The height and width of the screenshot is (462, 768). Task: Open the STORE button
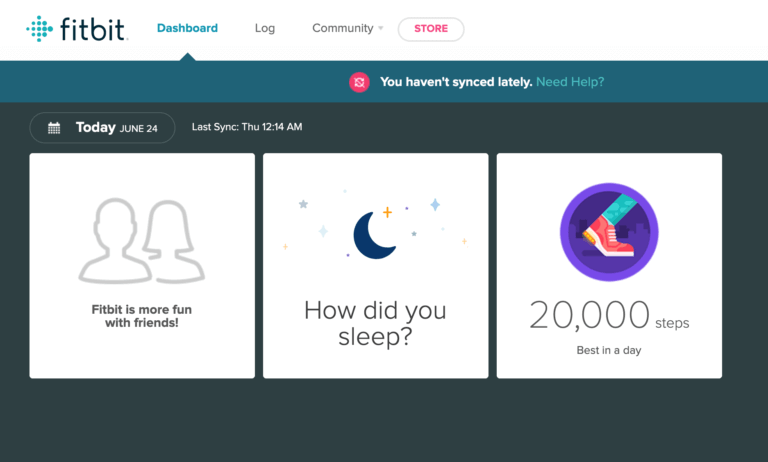tap(431, 29)
